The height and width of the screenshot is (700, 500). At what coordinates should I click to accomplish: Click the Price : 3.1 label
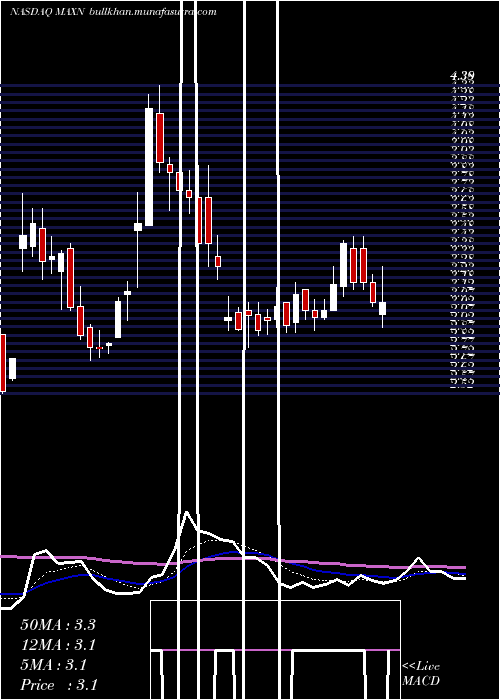click(59, 685)
